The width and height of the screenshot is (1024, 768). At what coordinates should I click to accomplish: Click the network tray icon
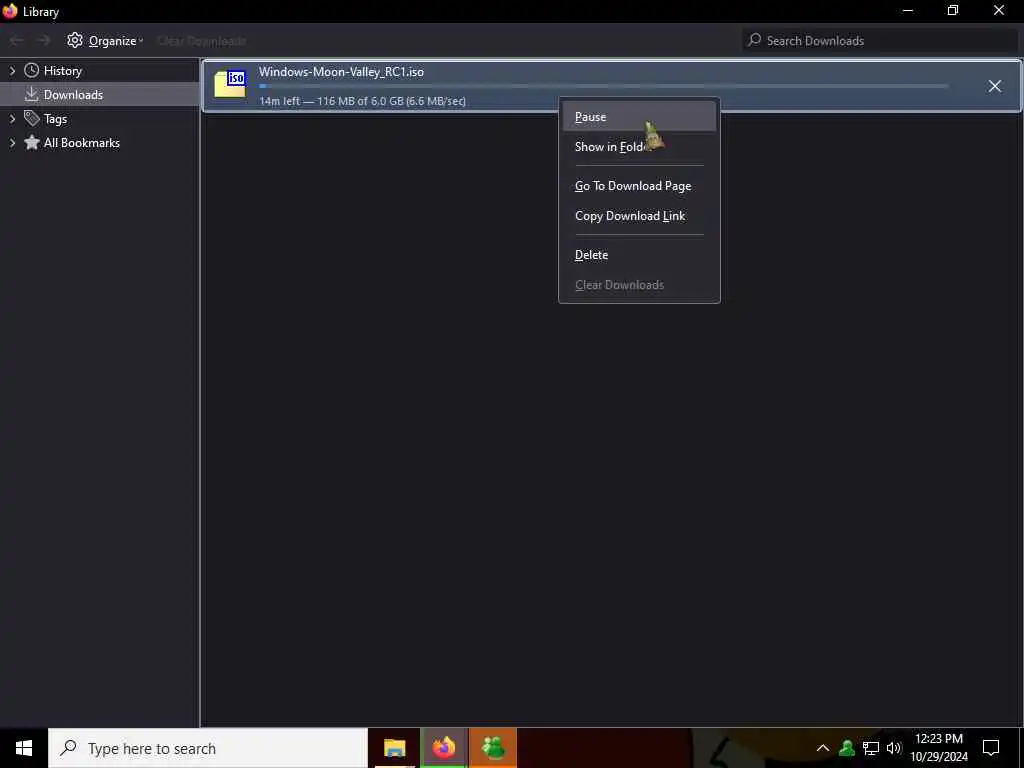tap(871, 748)
